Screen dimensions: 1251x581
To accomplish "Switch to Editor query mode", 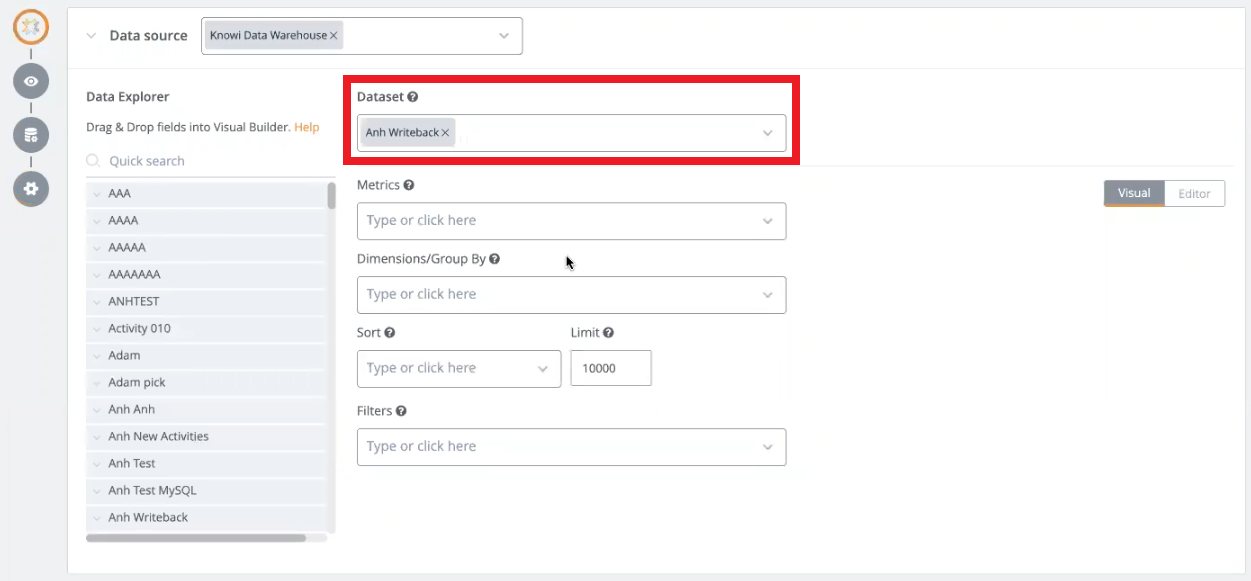I will pyautogui.click(x=1194, y=194).
